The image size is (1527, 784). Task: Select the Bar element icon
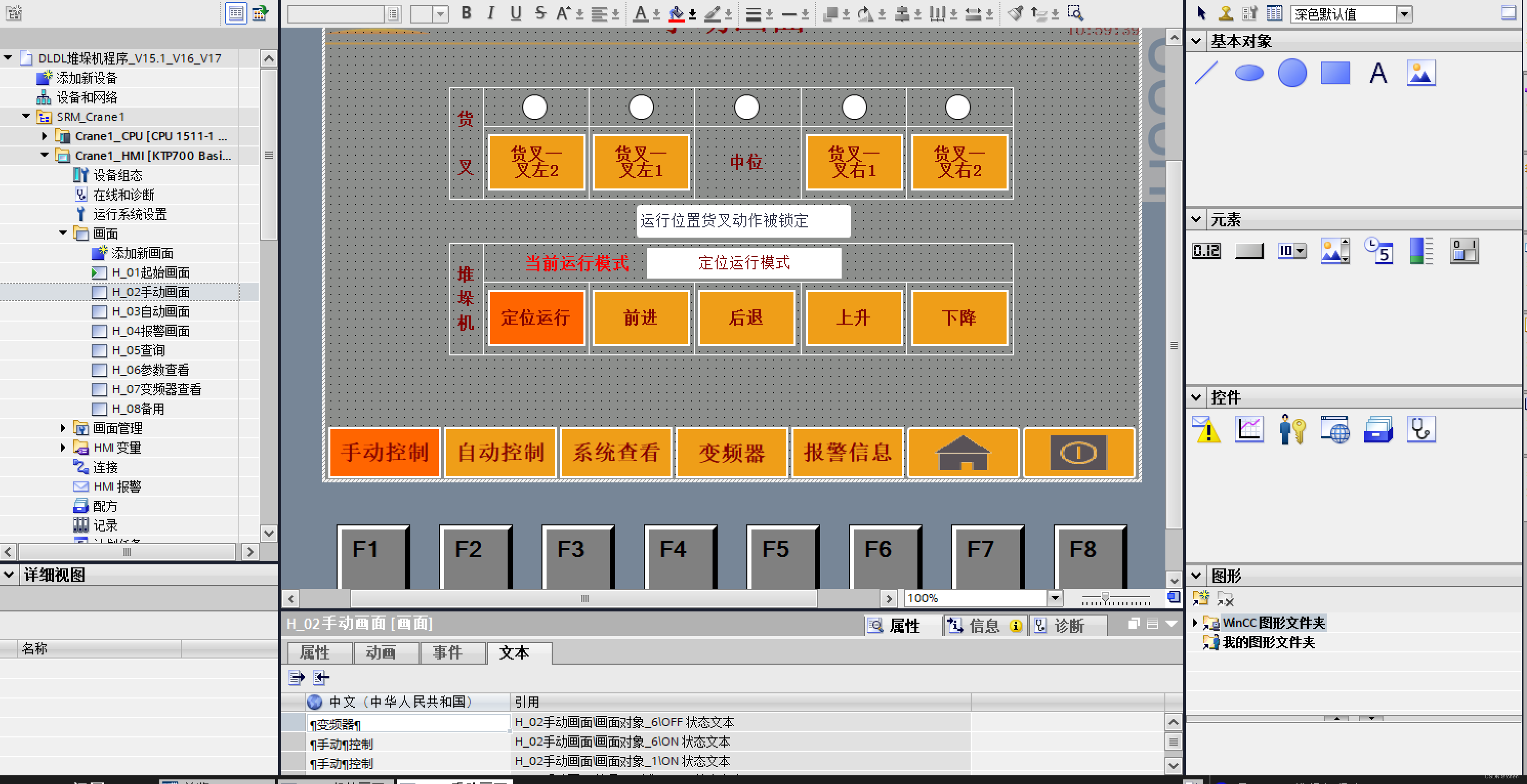(1420, 251)
